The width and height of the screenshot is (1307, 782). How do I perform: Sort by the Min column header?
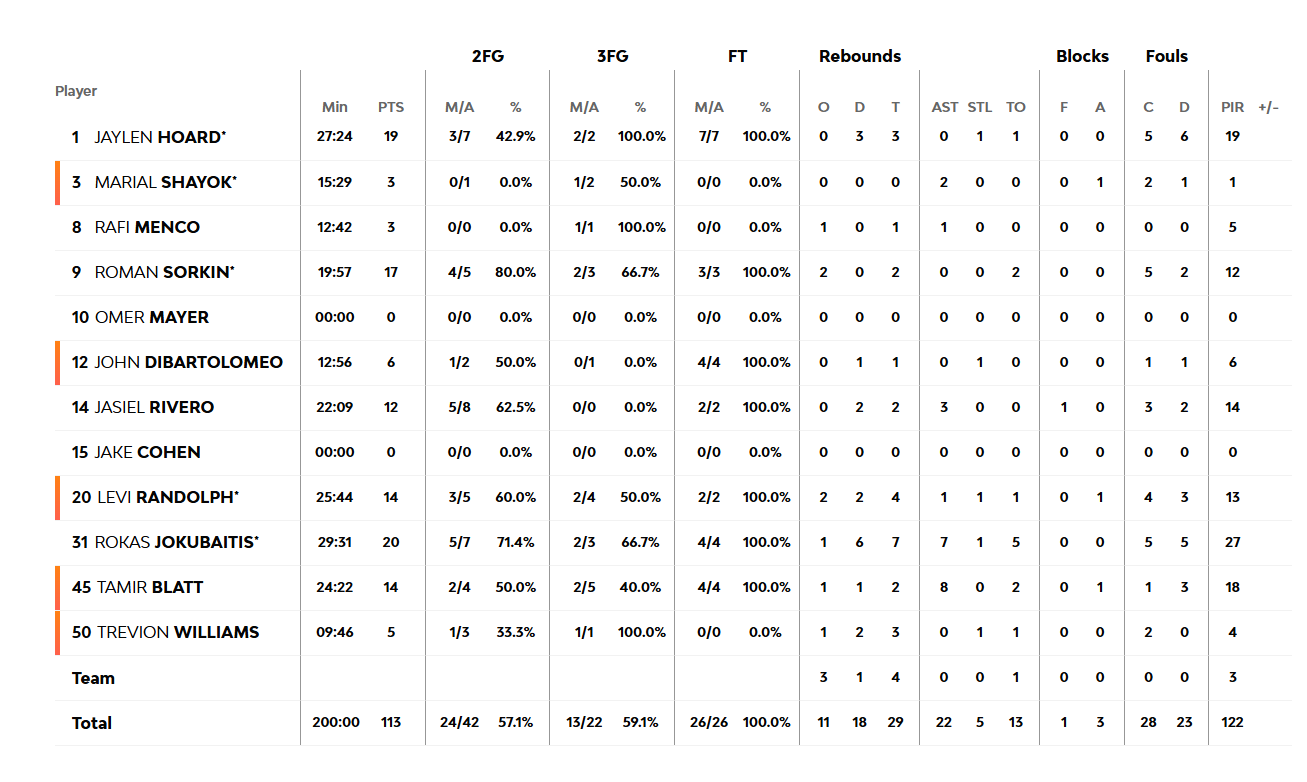[335, 107]
